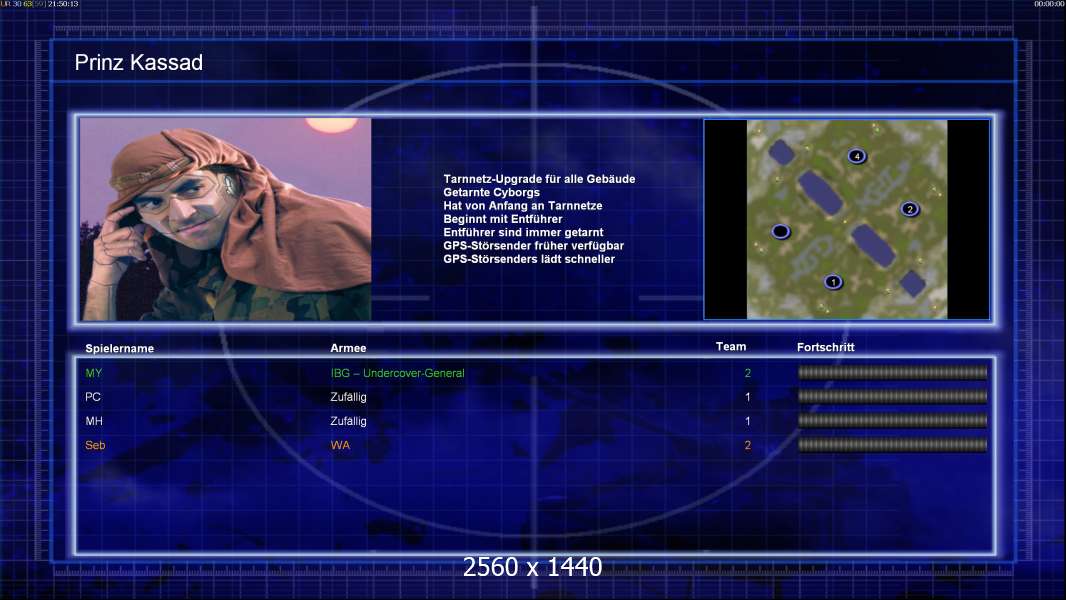
Task: Select player name Seb
Action: pyautogui.click(x=95, y=445)
